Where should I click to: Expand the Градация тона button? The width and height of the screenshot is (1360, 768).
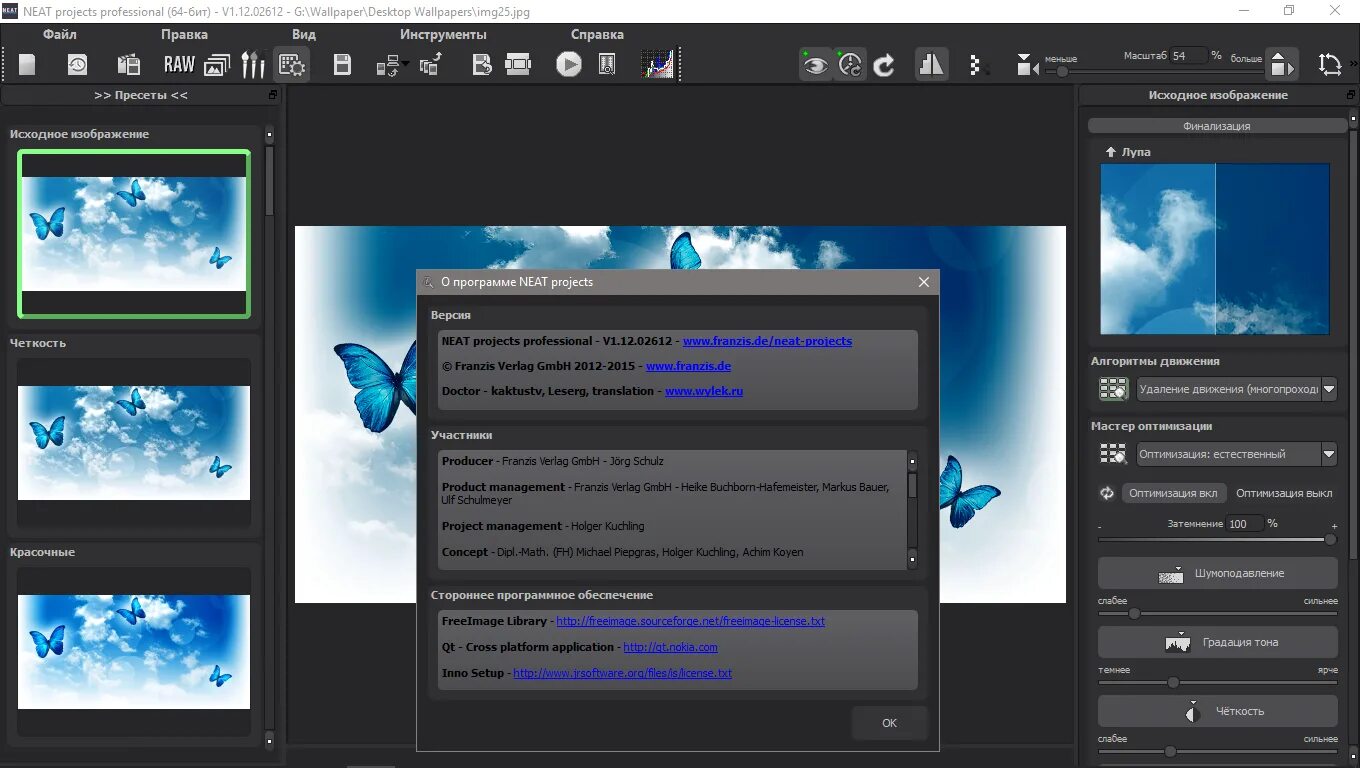pyautogui.click(x=1217, y=642)
